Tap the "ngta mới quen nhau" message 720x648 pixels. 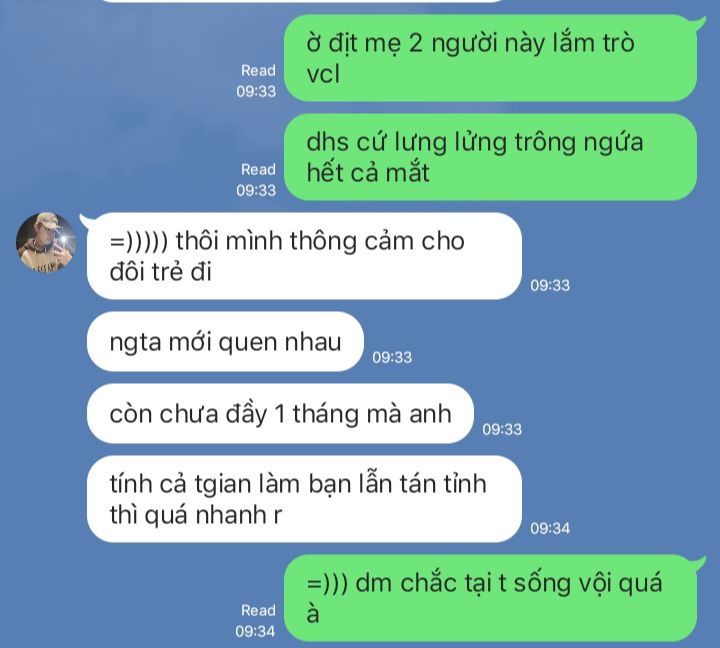point(225,342)
